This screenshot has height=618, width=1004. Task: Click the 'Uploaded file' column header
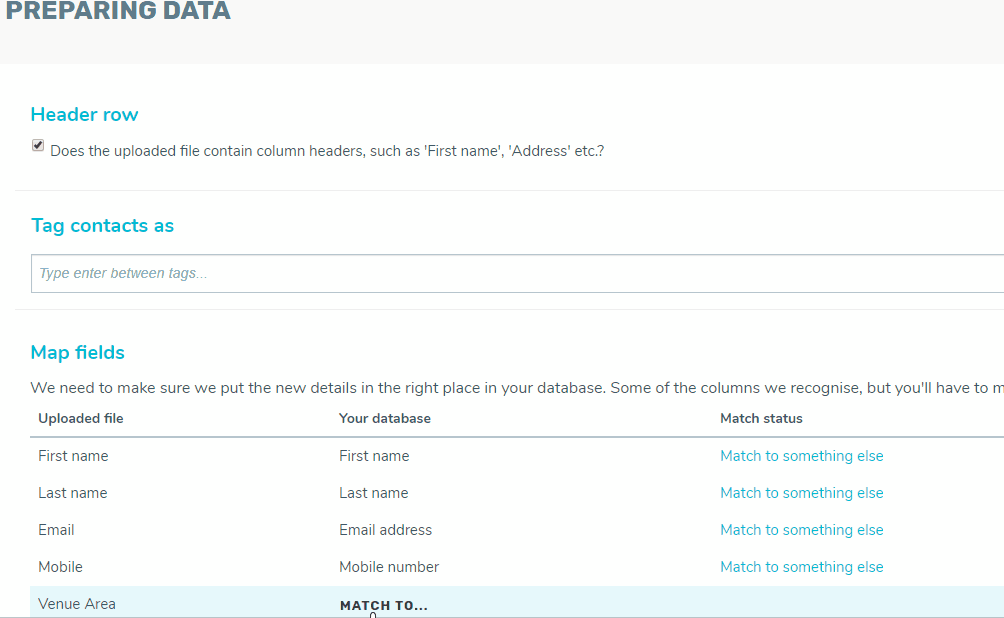click(81, 419)
